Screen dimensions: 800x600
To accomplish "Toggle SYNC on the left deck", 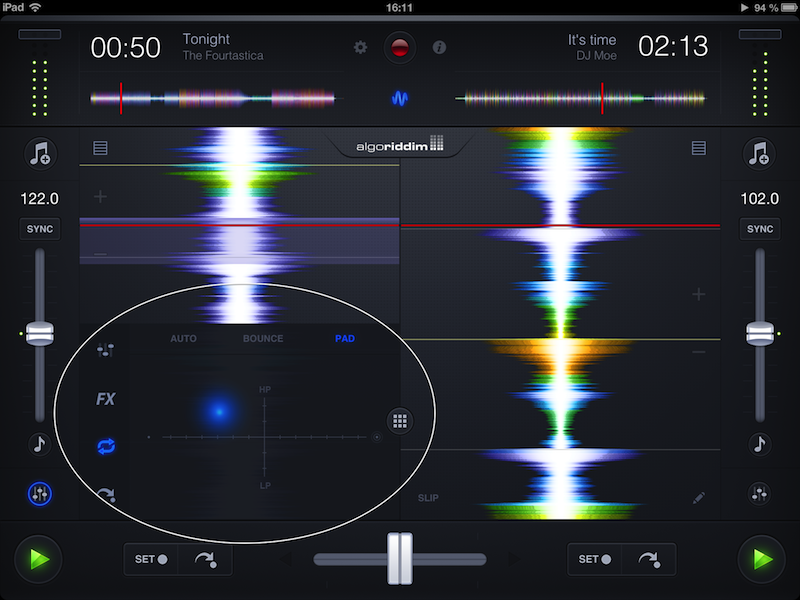I will coord(41,229).
